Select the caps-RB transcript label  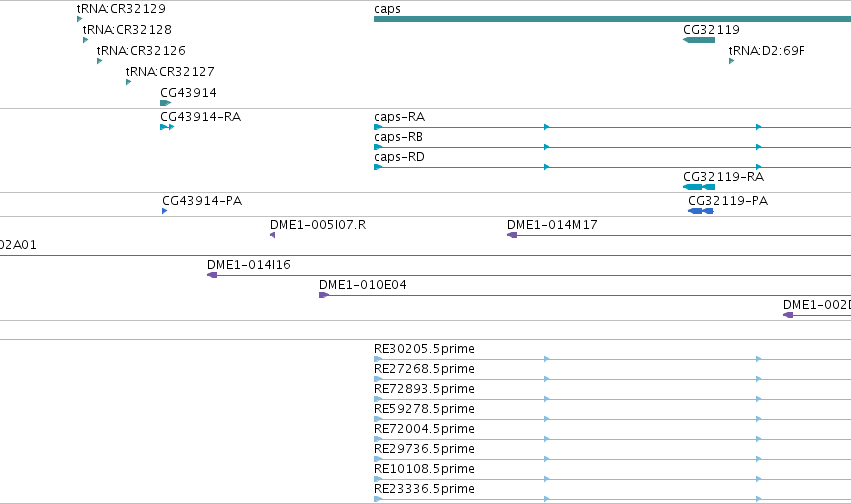coord(398,137)
